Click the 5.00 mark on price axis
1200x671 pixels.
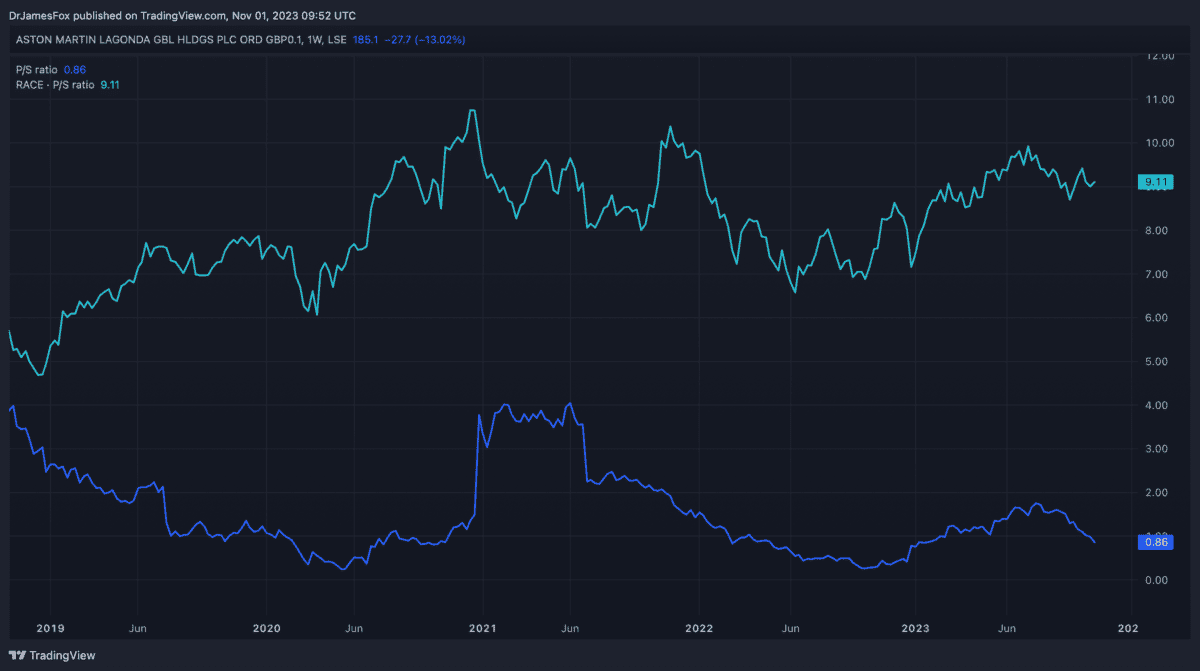tap(1159, 361)
